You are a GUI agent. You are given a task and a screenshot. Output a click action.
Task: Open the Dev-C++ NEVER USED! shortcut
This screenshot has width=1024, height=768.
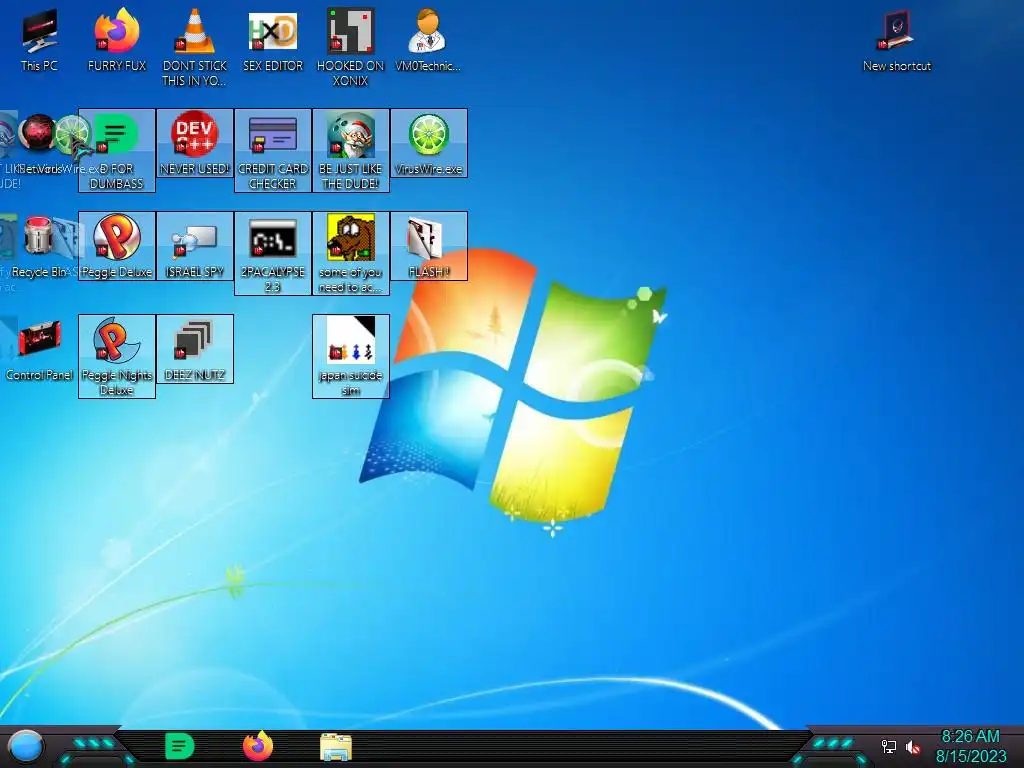point(195,143)
